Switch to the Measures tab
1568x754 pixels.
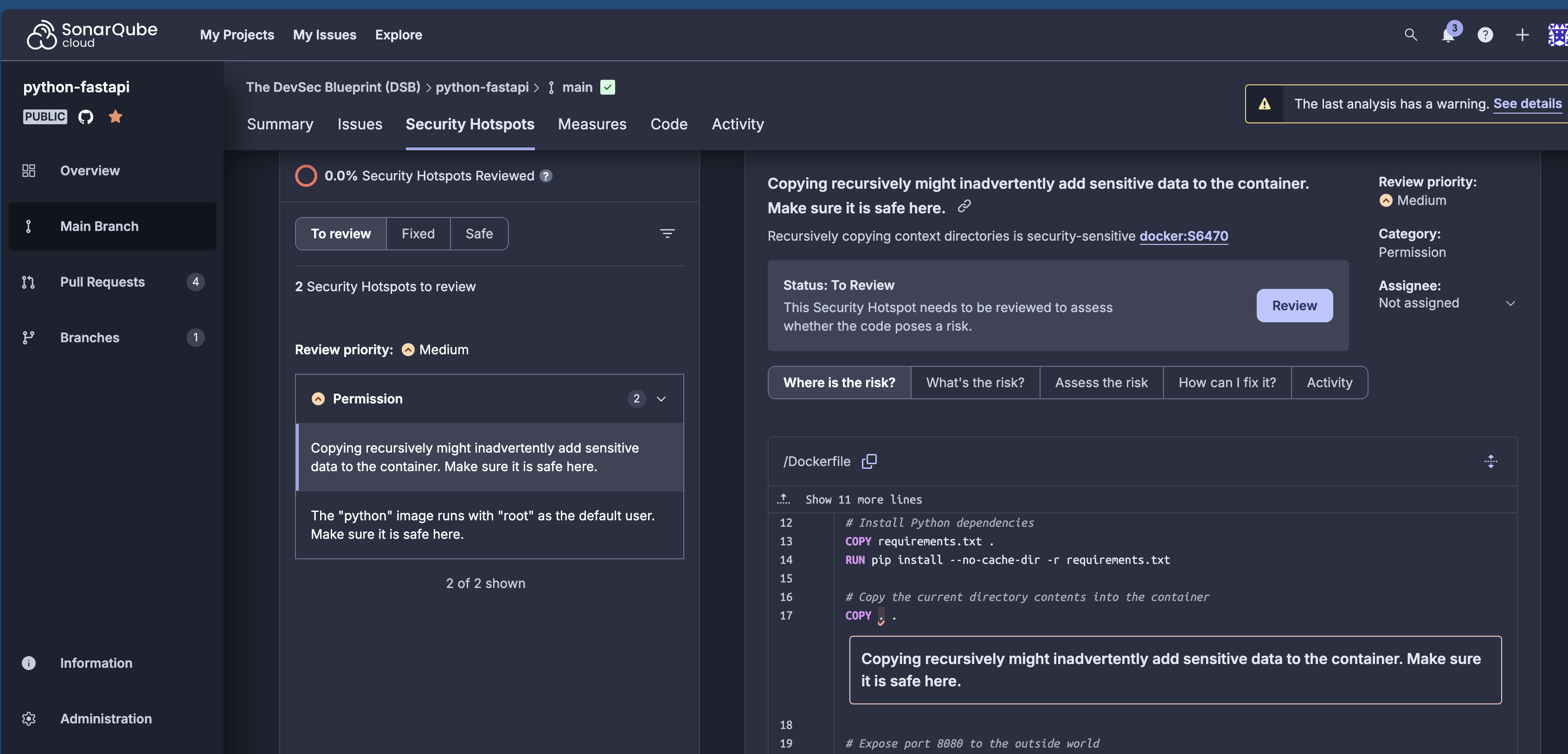[591, 124]
